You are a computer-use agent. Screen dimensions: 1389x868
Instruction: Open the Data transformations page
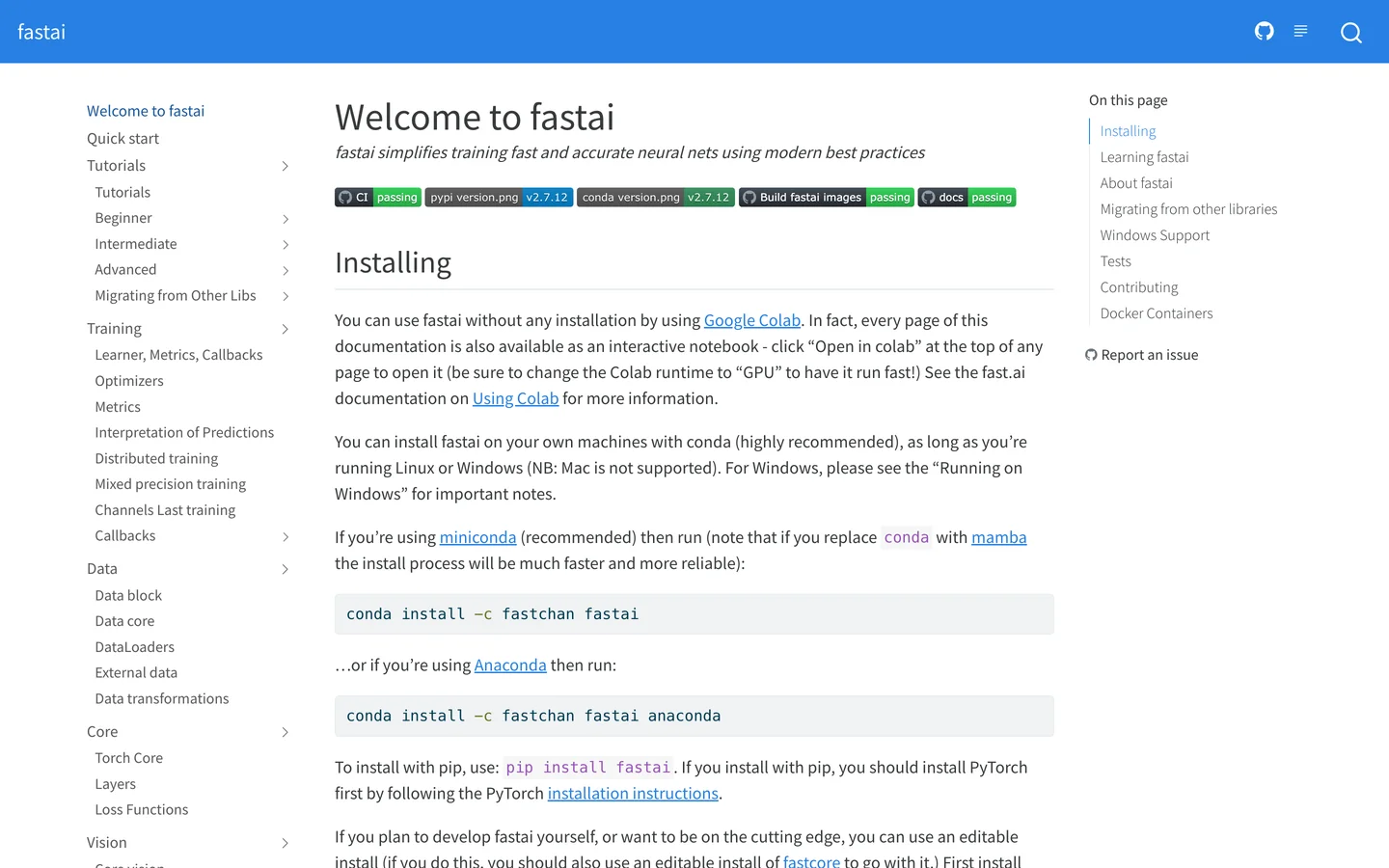coord(162,699)
